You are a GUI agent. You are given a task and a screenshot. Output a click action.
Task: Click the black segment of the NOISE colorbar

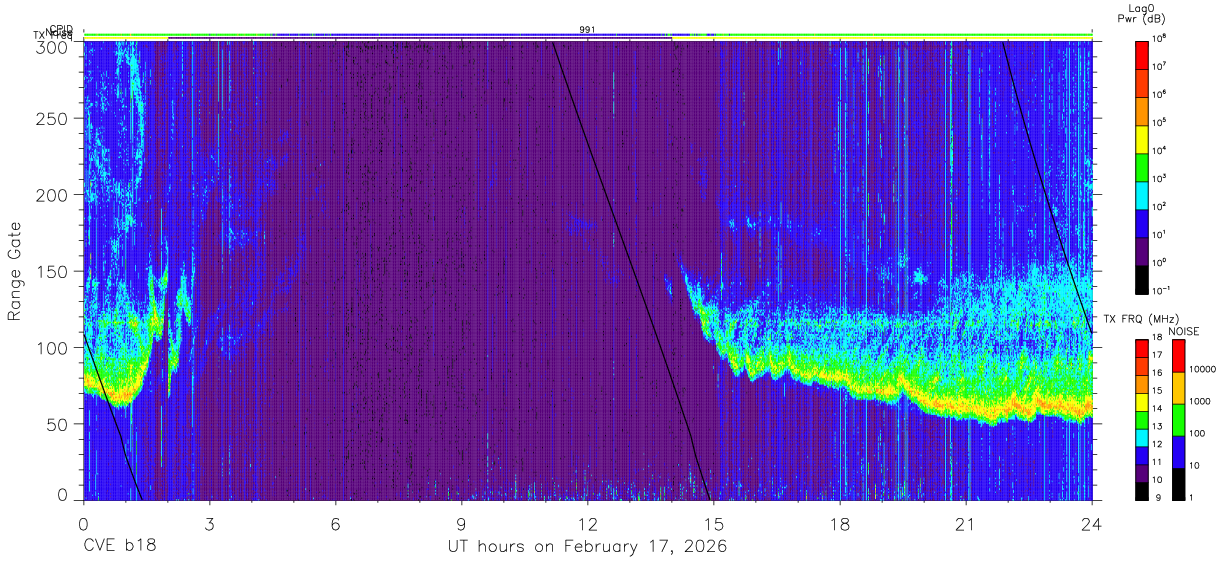point(1177,484)
